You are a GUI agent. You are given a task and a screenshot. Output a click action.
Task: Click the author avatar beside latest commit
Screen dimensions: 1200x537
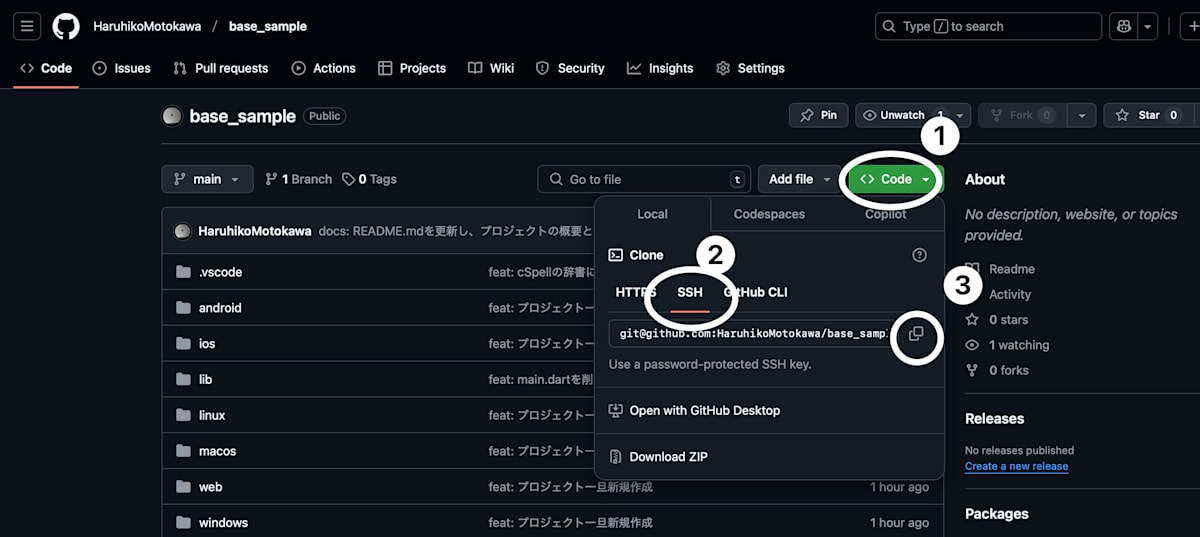[x=182, y=231]
